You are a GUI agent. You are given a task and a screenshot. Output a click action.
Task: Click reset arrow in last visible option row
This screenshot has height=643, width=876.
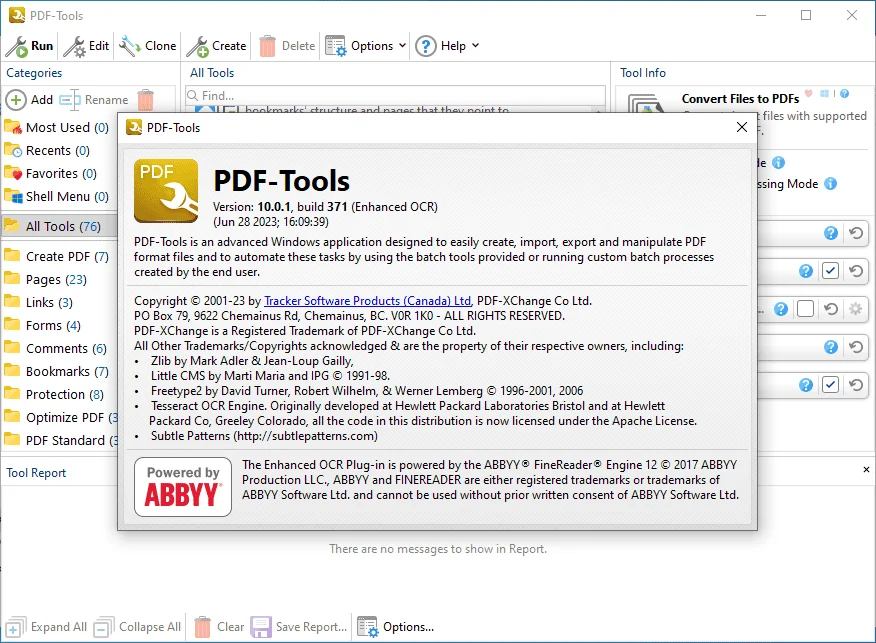(856, 385)
